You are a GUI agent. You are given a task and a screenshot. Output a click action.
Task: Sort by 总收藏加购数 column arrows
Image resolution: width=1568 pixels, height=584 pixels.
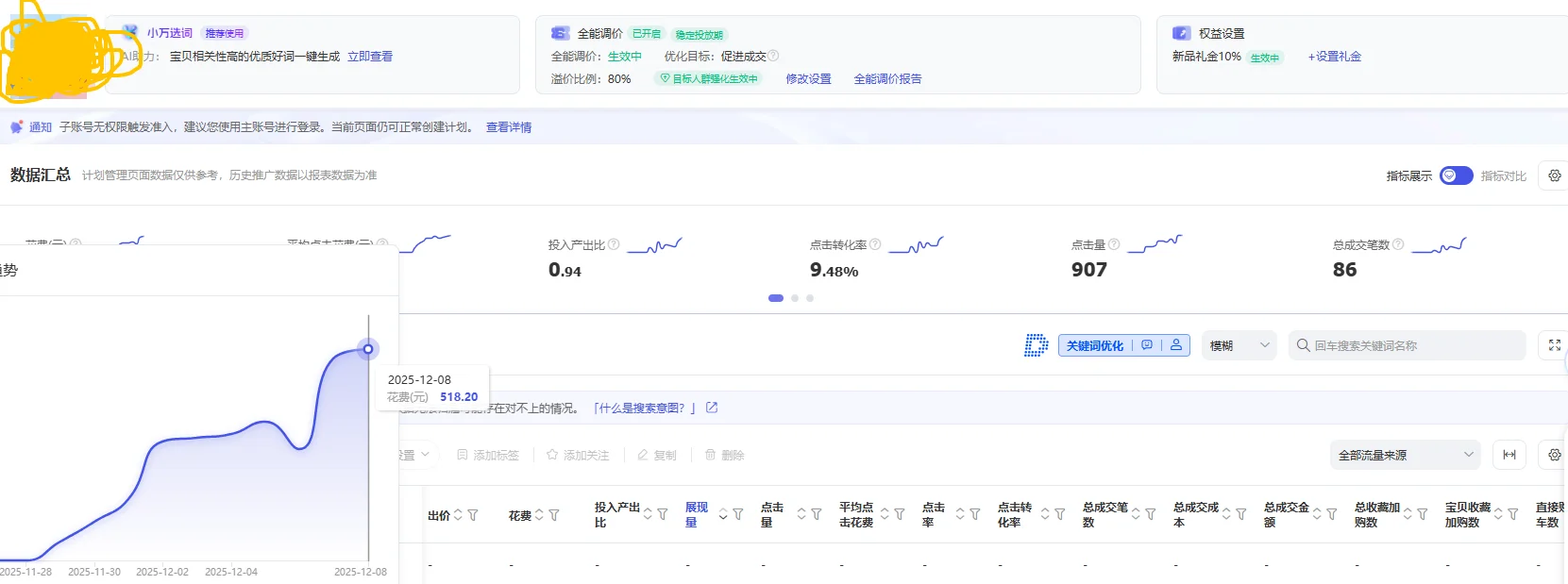point(1408,514)
